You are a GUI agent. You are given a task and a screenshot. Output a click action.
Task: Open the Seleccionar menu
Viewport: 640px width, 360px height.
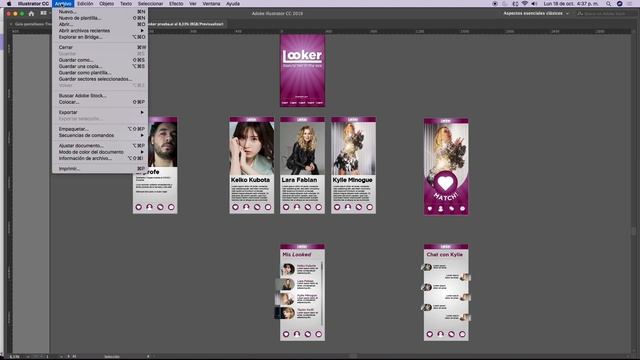[x=150, y=4]
